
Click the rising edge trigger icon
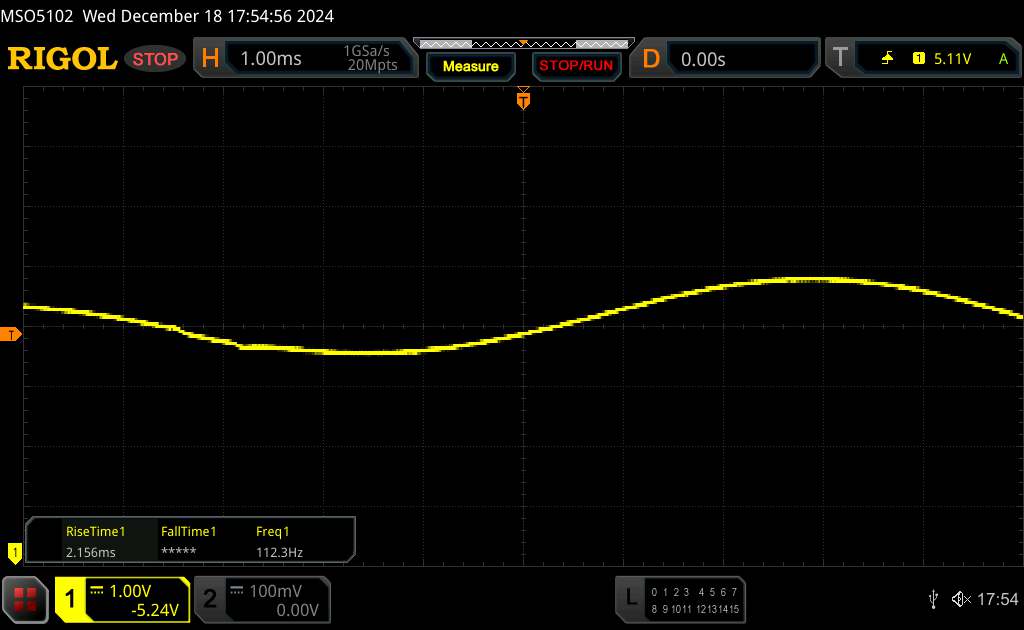coord(887,59)
